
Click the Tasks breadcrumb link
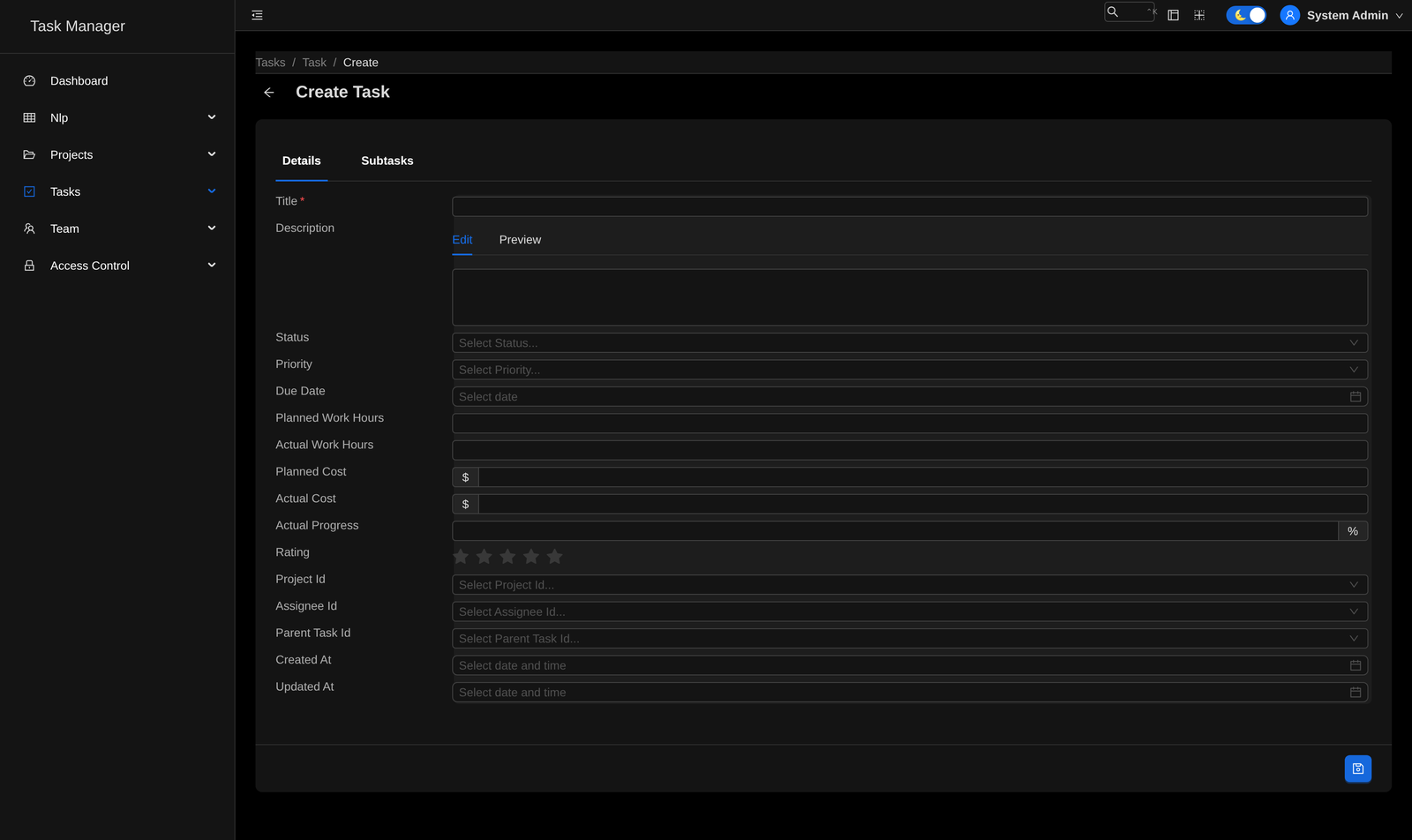click(270, 63)
